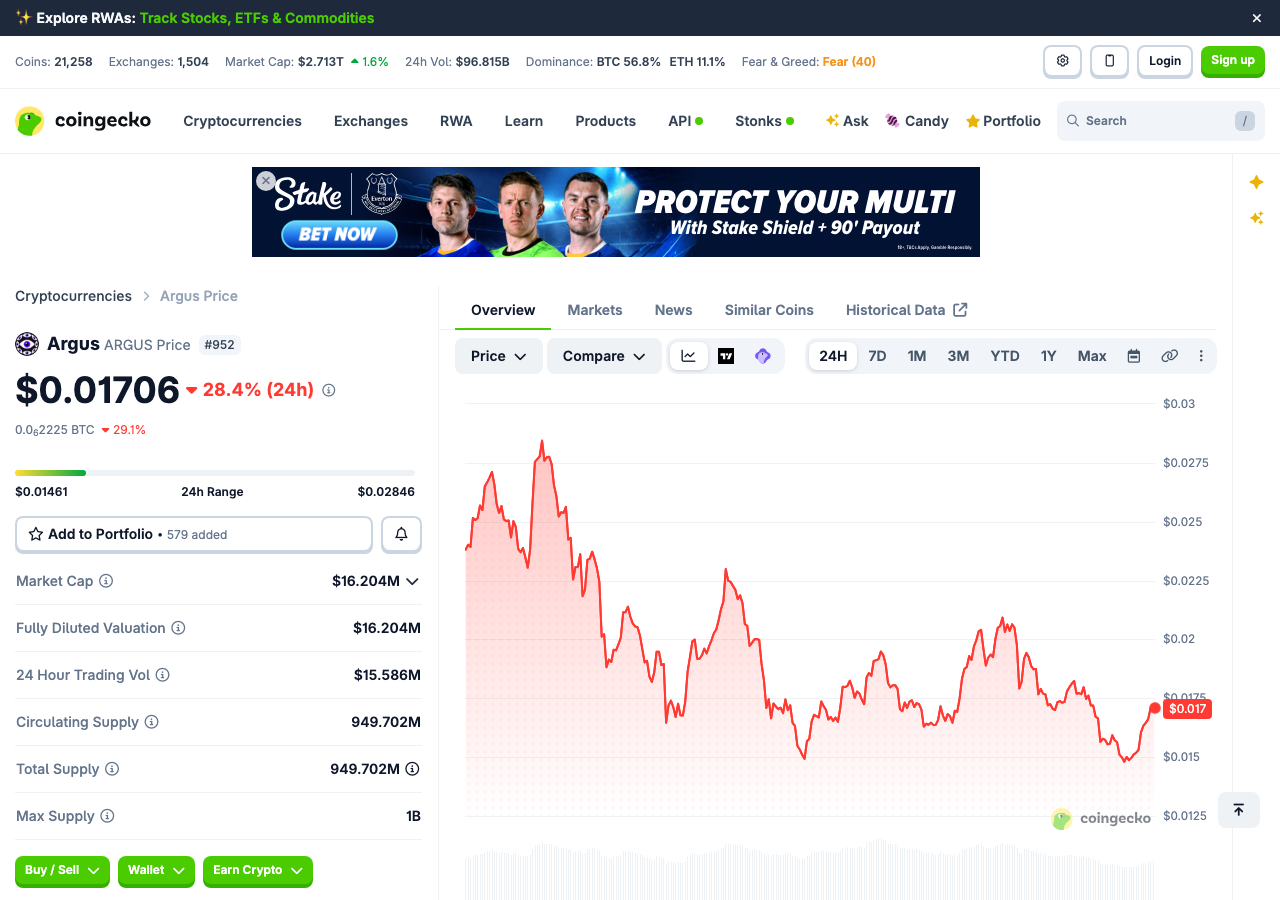Switch to TradingView chart view
This screenshot has height=900, width=1280.
(x=726, y=356)
